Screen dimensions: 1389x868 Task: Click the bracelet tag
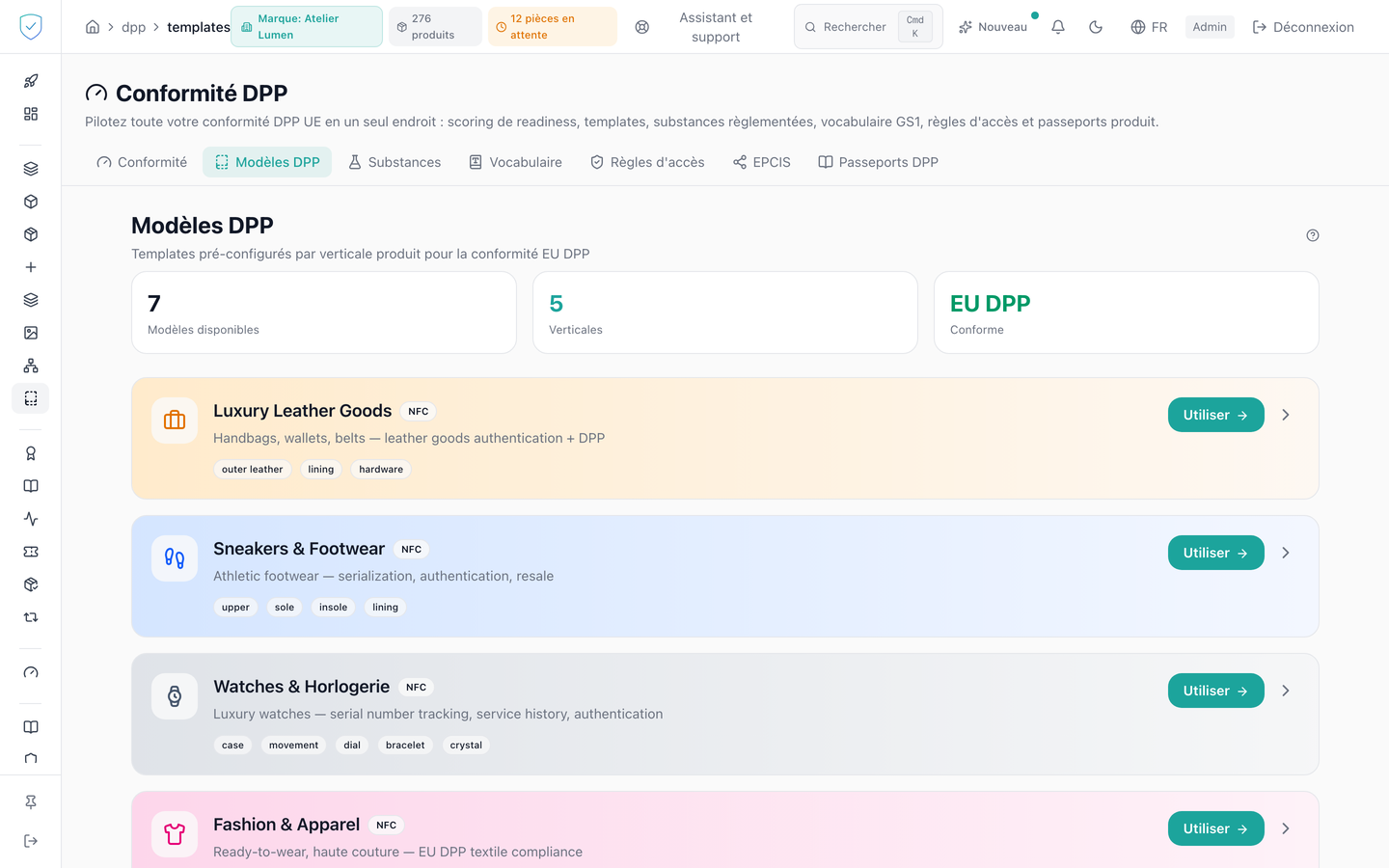pos(405,746)
